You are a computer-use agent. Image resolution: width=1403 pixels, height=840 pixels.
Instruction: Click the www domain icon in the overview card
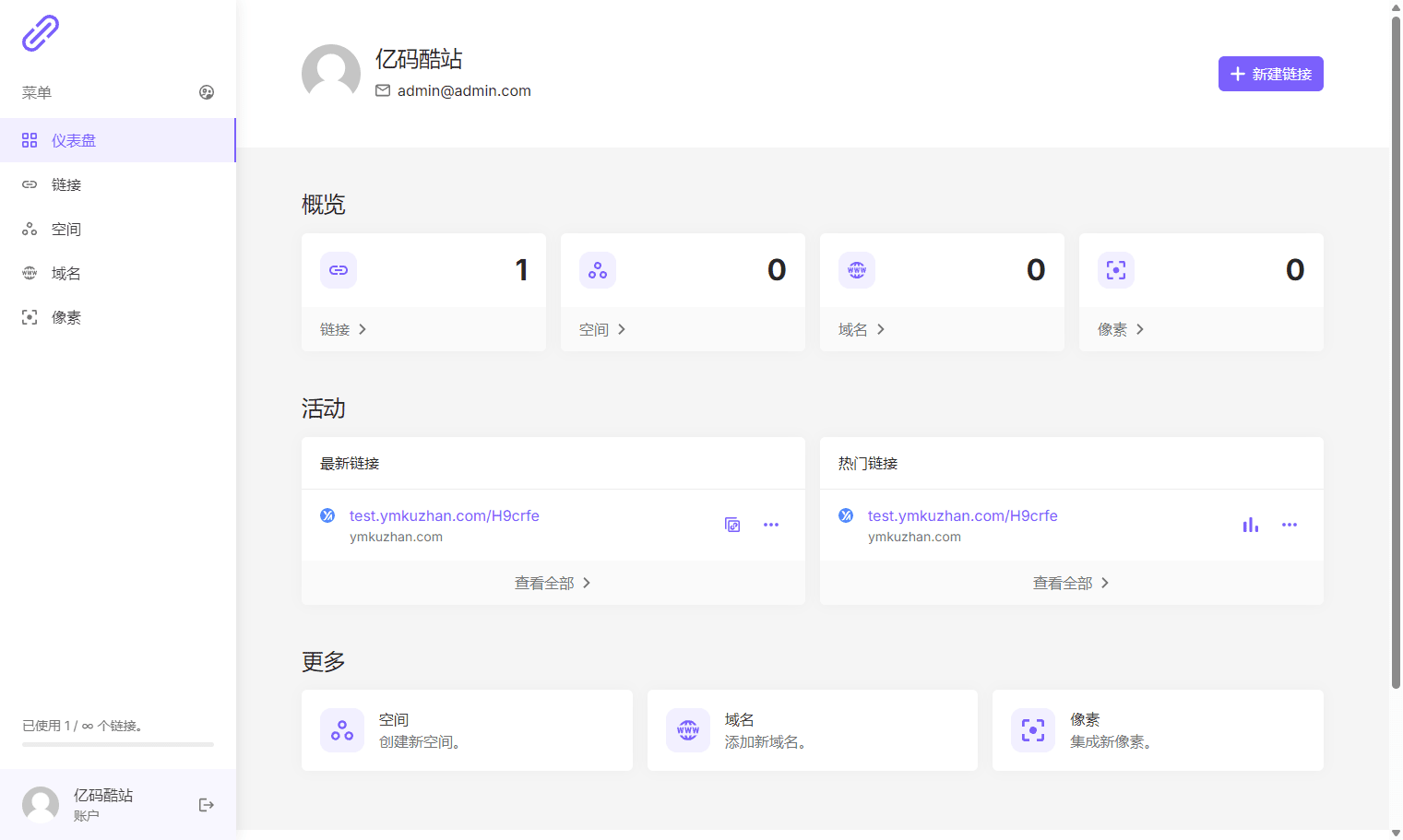pos(857,270)
